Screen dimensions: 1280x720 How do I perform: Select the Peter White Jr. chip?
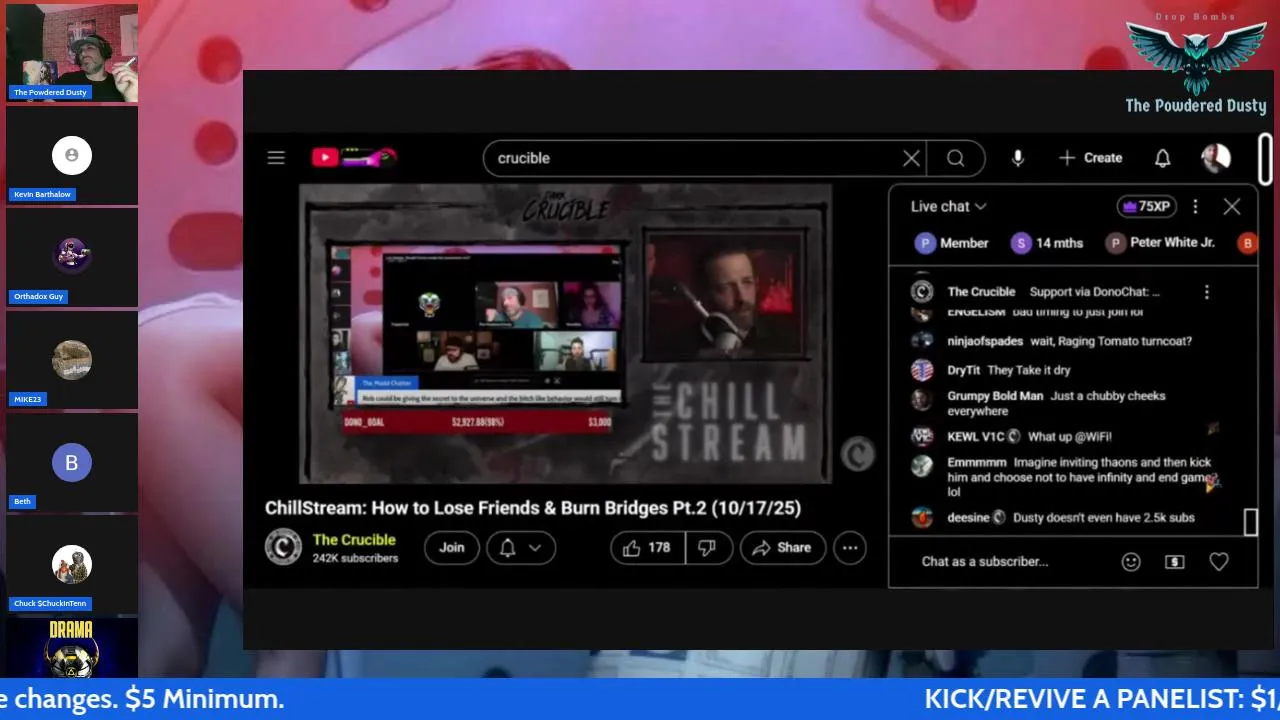tap(1160, 243)
